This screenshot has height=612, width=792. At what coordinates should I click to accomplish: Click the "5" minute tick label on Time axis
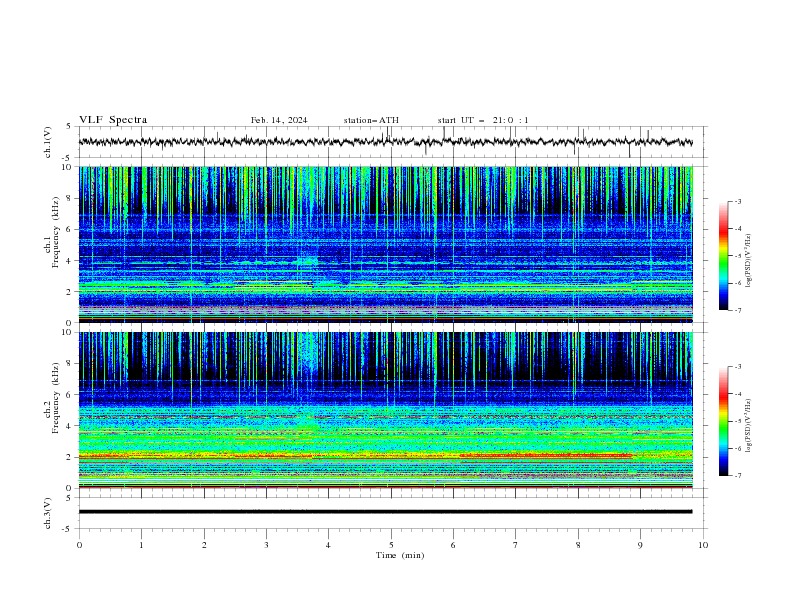[391, 545]
